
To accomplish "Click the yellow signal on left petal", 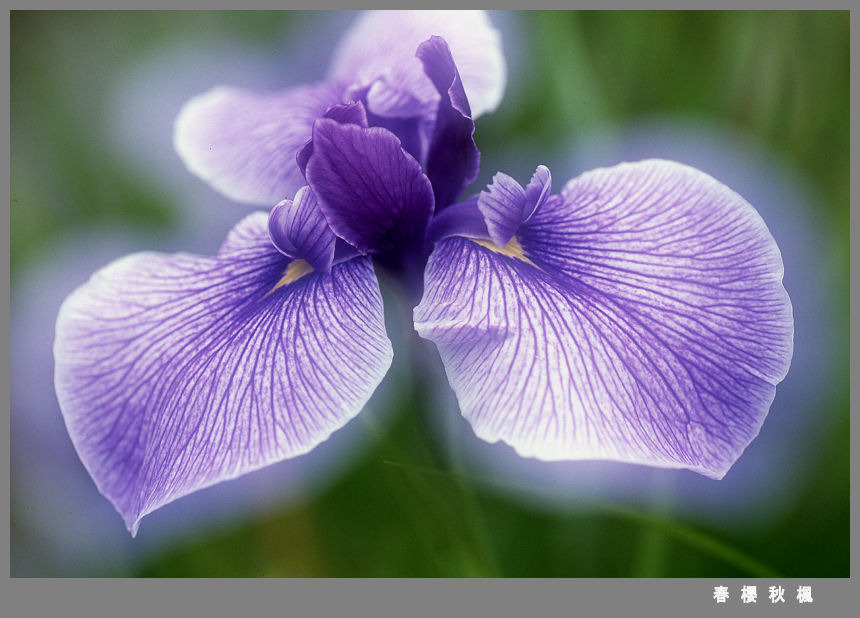I will (x=293, y=273).
